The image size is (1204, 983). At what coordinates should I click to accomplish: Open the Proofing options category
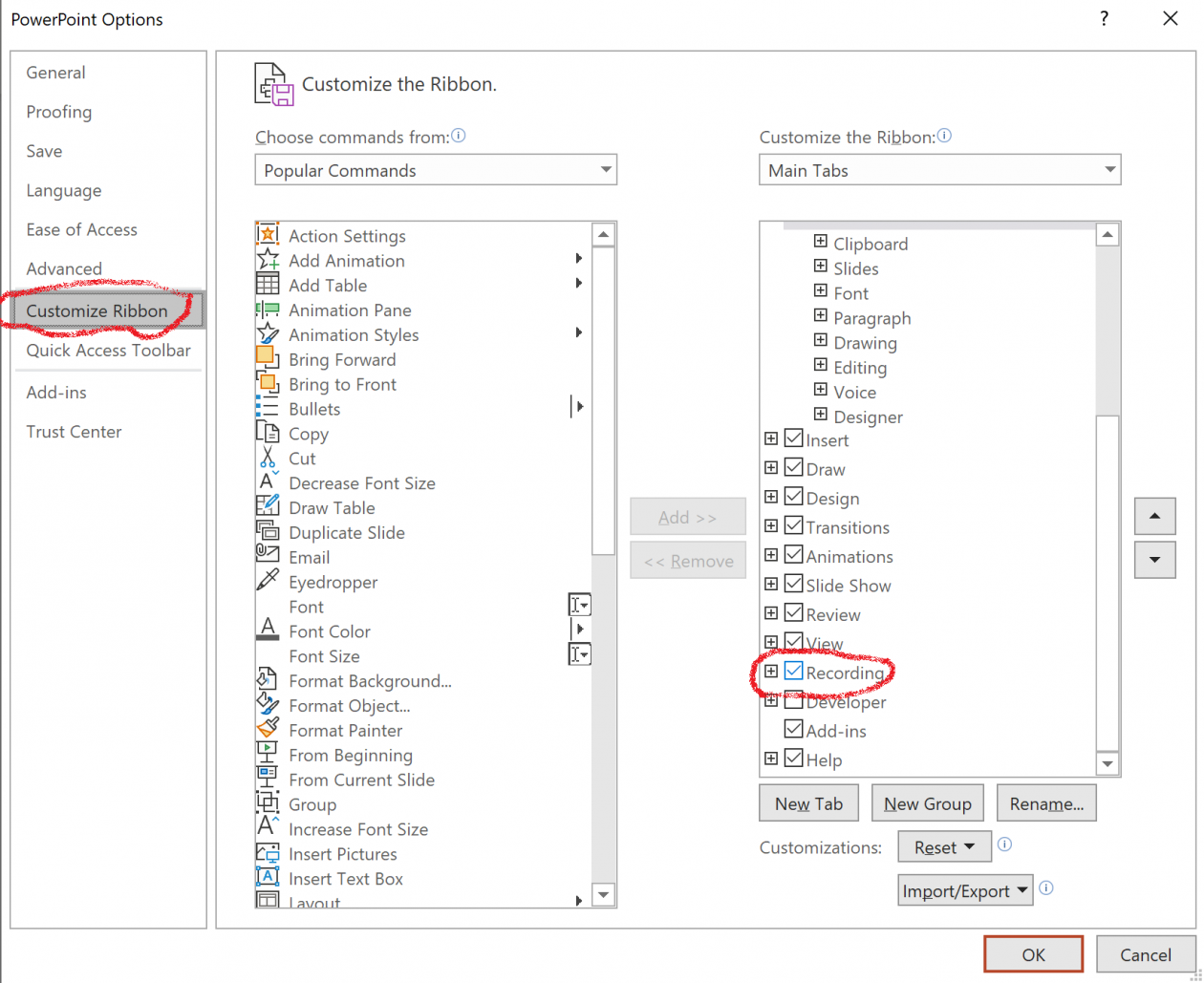coord(59,112)
